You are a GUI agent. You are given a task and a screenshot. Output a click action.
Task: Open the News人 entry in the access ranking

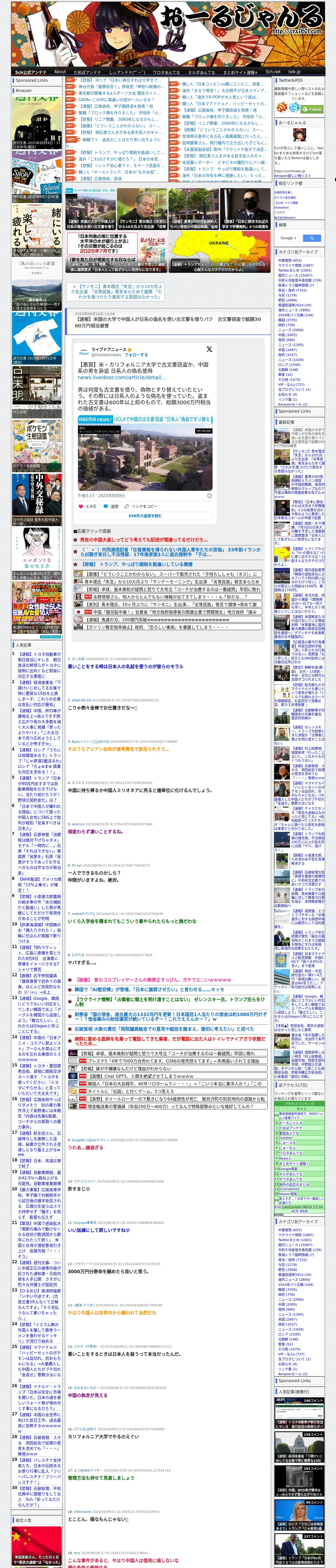(x=285, y=1158)
